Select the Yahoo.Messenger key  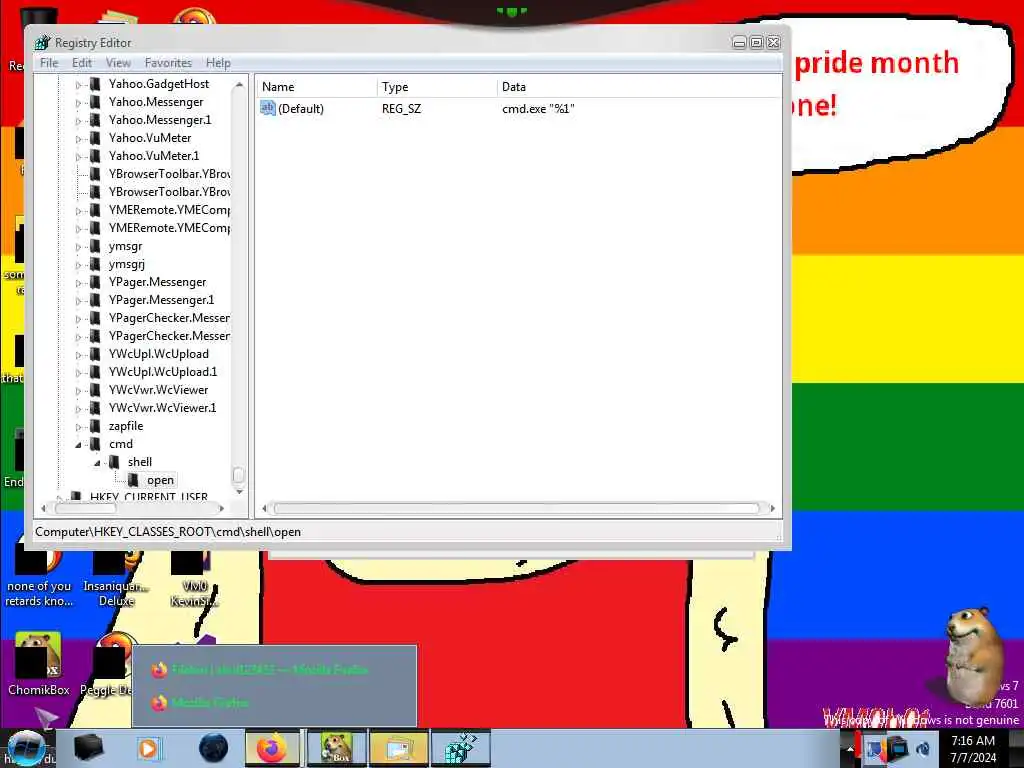156,102
